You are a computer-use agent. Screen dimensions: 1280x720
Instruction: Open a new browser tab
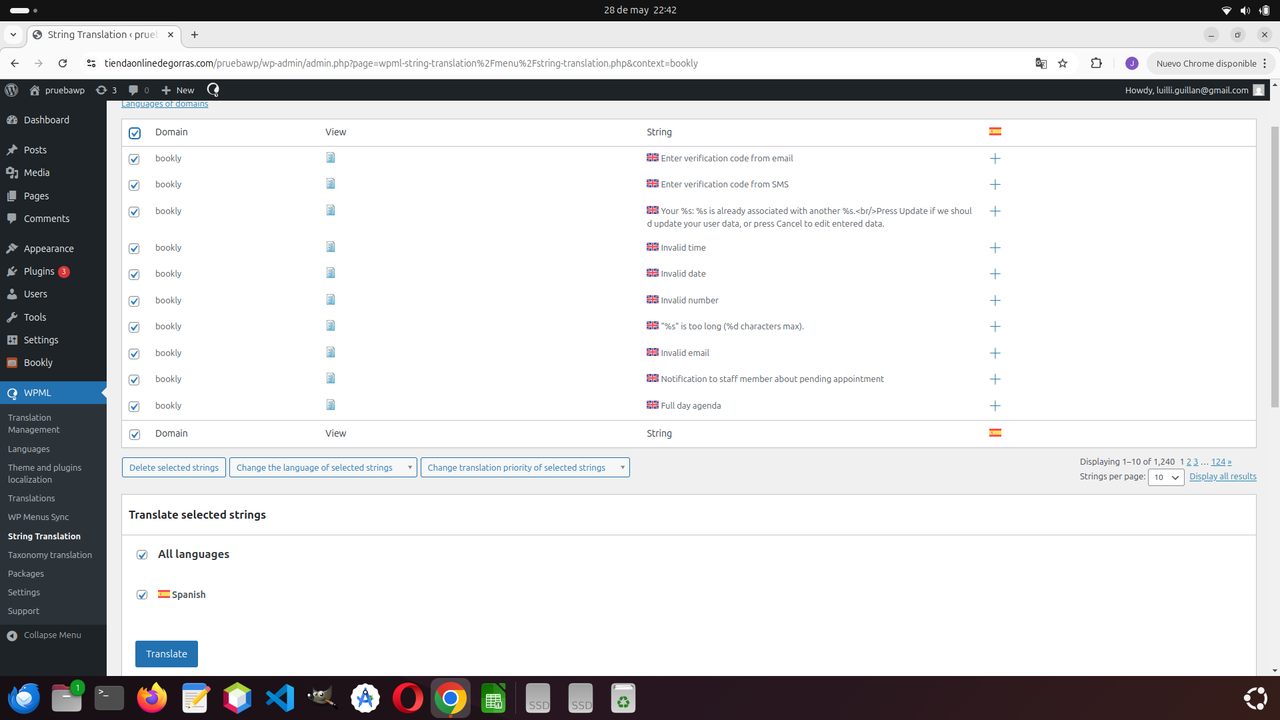click(194, 34)
